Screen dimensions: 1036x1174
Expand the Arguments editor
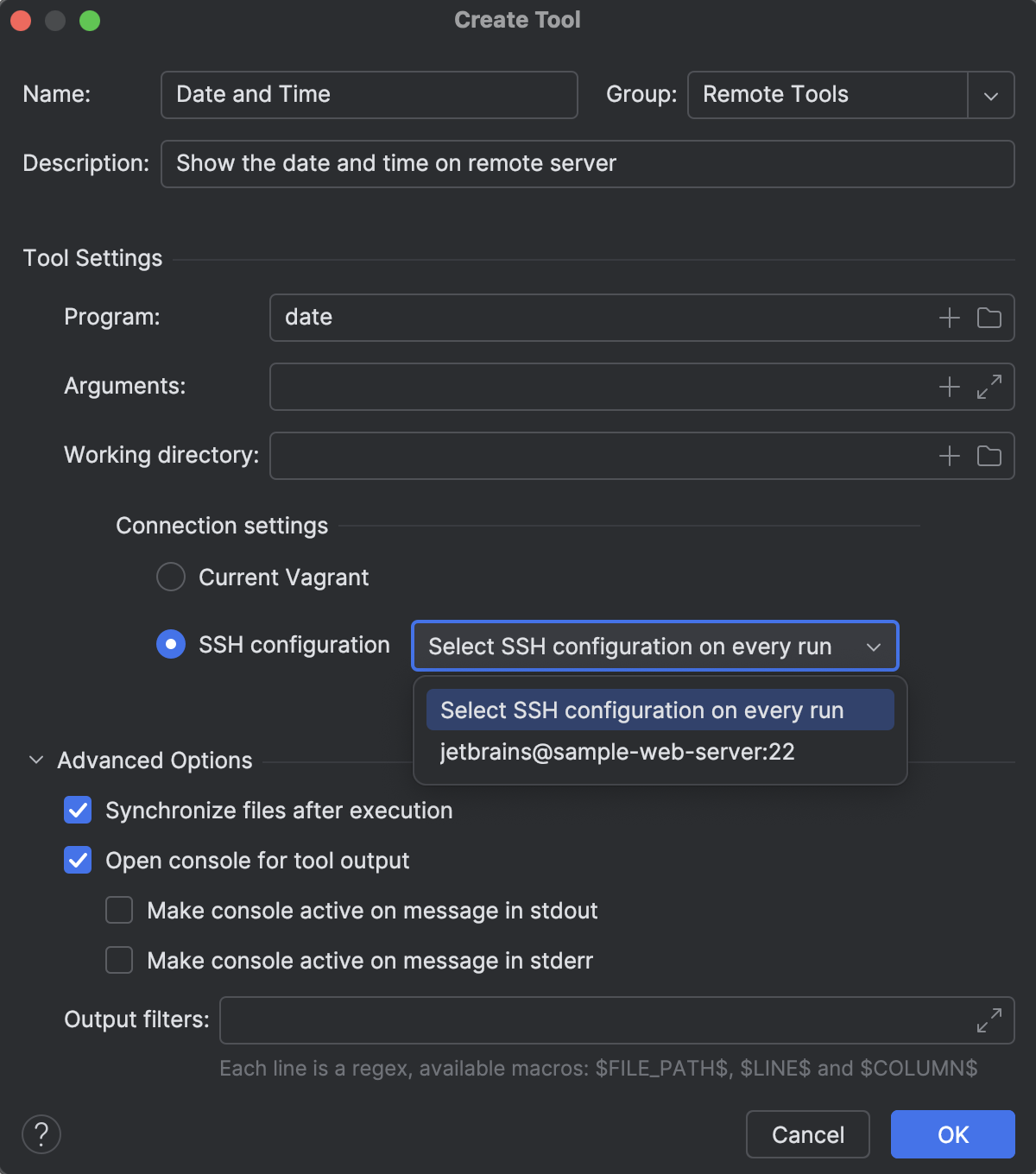[x=989, y=387]
